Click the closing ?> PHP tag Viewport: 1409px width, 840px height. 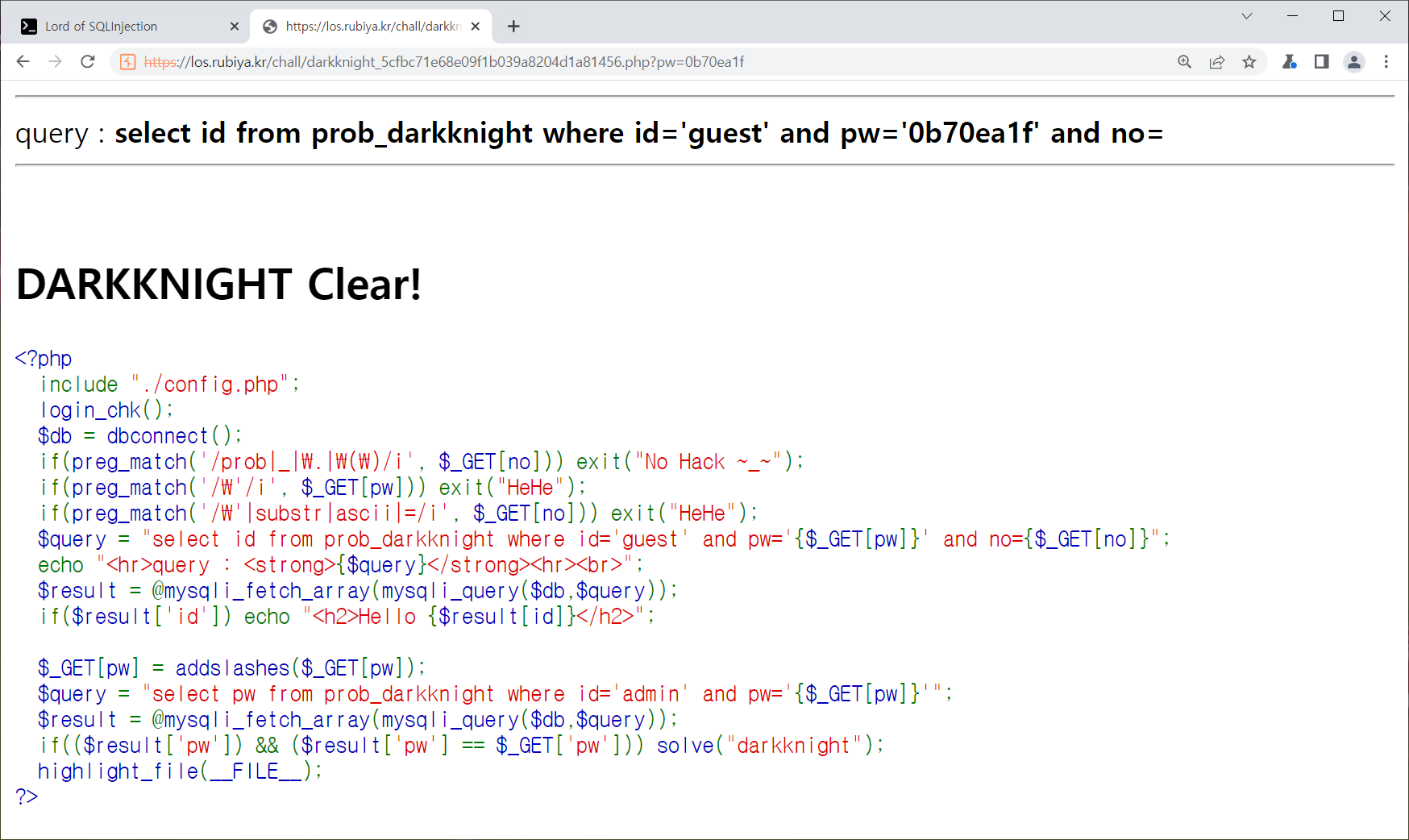pos(27,796)
